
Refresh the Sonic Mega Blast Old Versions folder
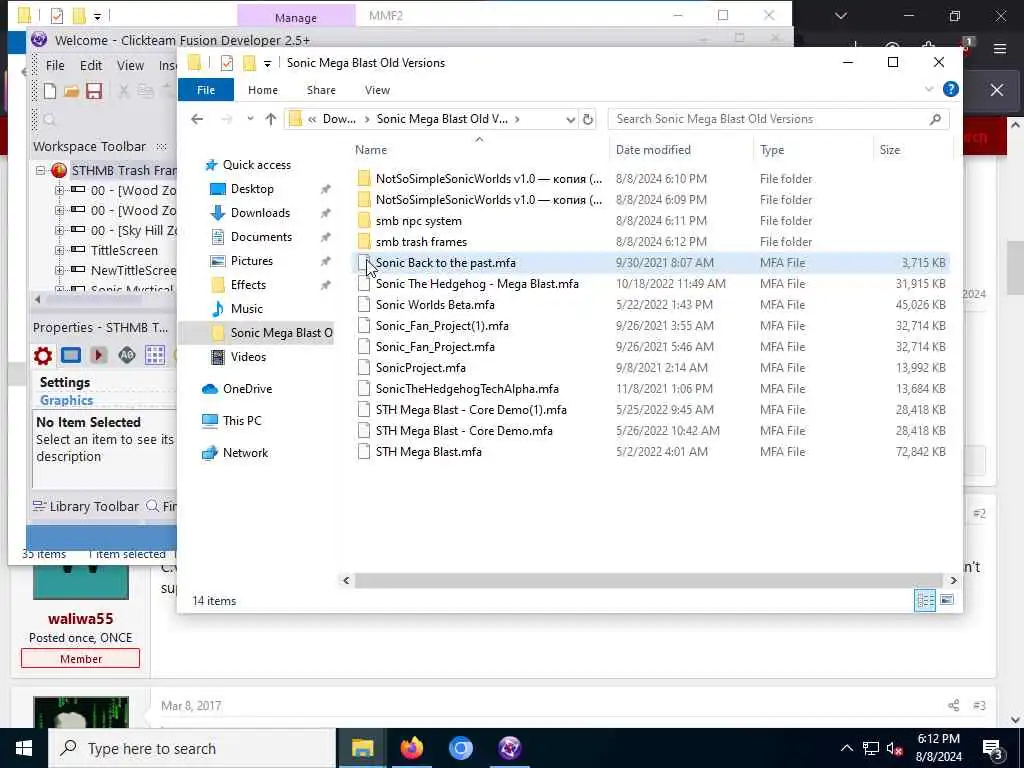[x=588, y=119]
